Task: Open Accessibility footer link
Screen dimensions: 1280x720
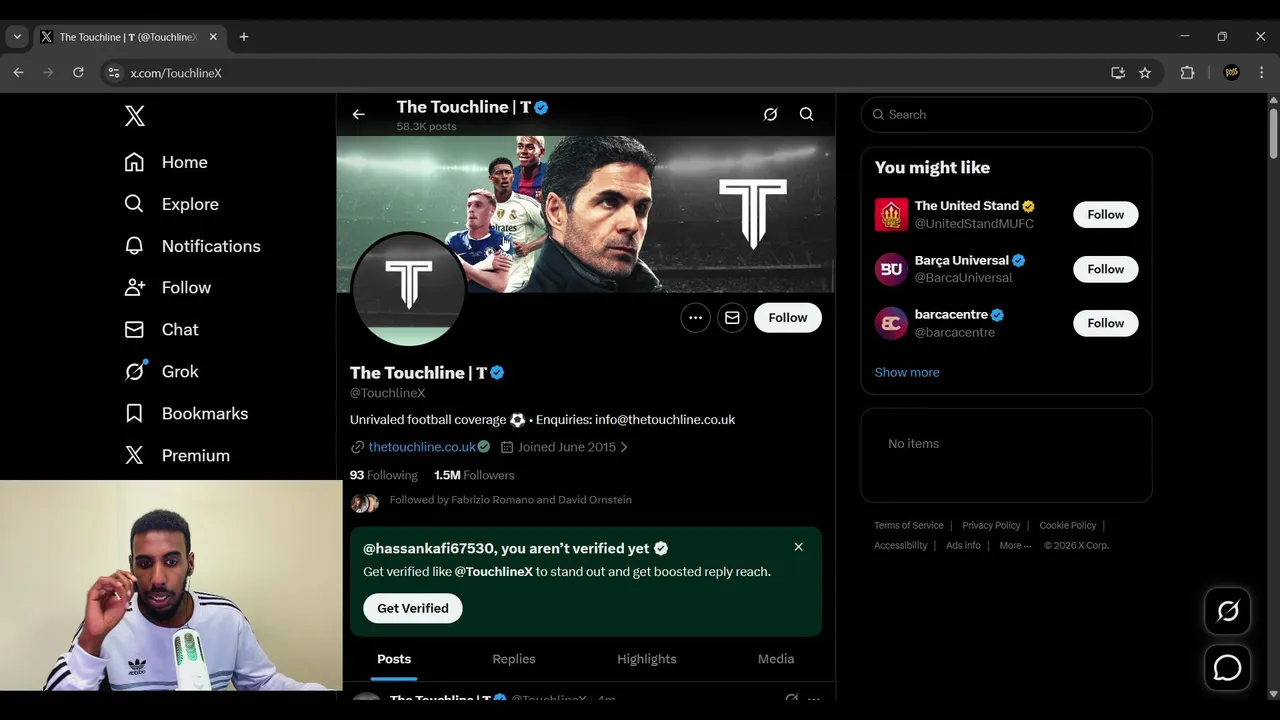Action: coord(901,546)
